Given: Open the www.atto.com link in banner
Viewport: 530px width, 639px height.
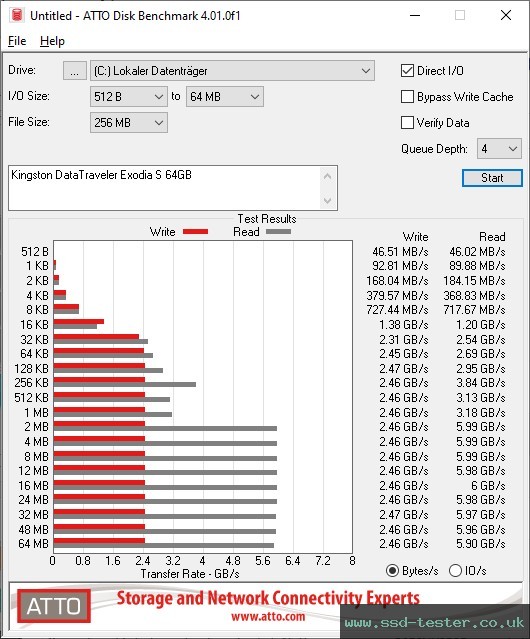Looking at the screenshot, I should (x=268, y=617).
